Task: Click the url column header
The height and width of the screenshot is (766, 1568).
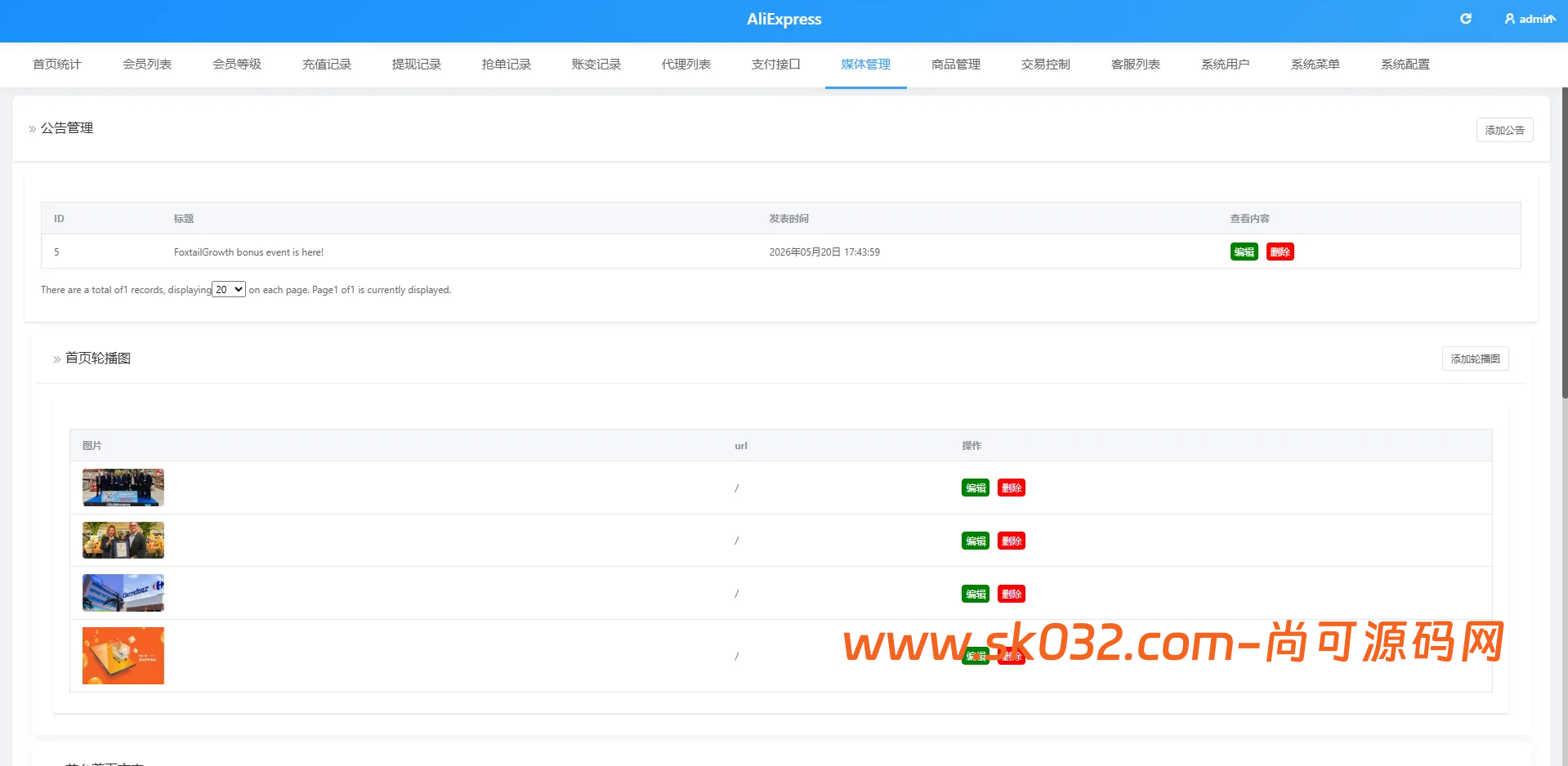Action: (741, 446)
